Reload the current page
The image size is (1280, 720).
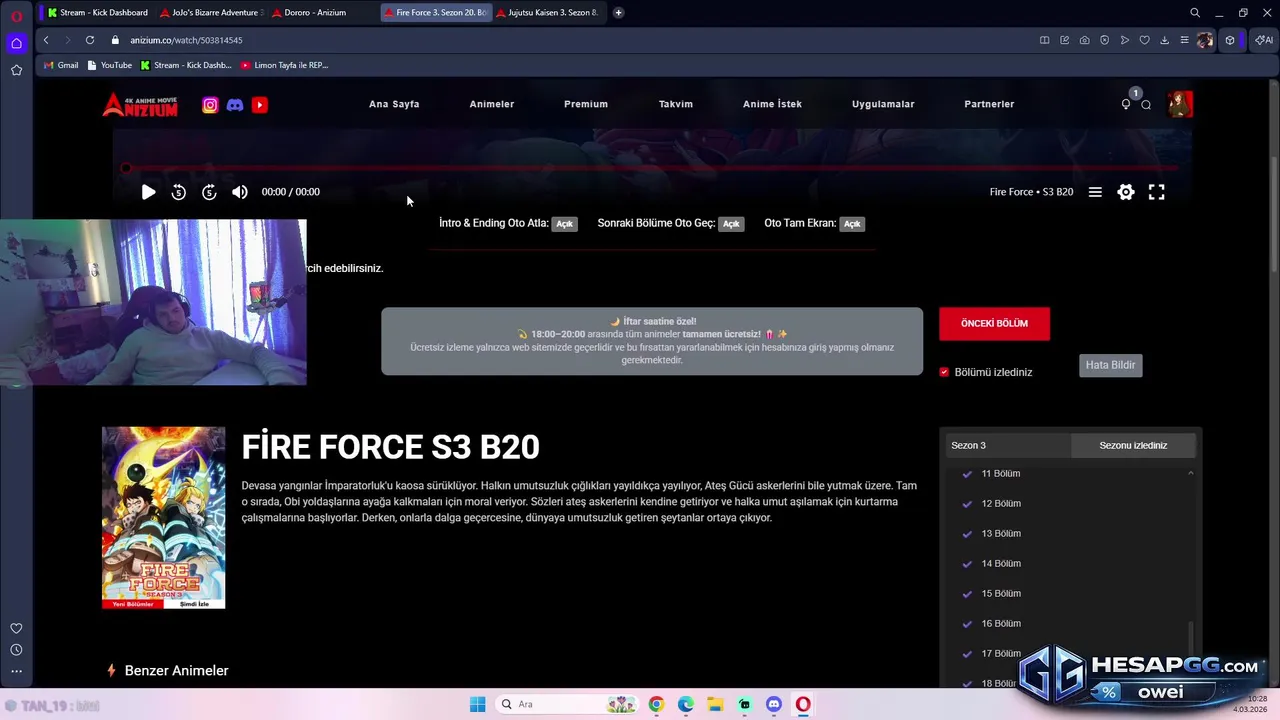[90, 40]
